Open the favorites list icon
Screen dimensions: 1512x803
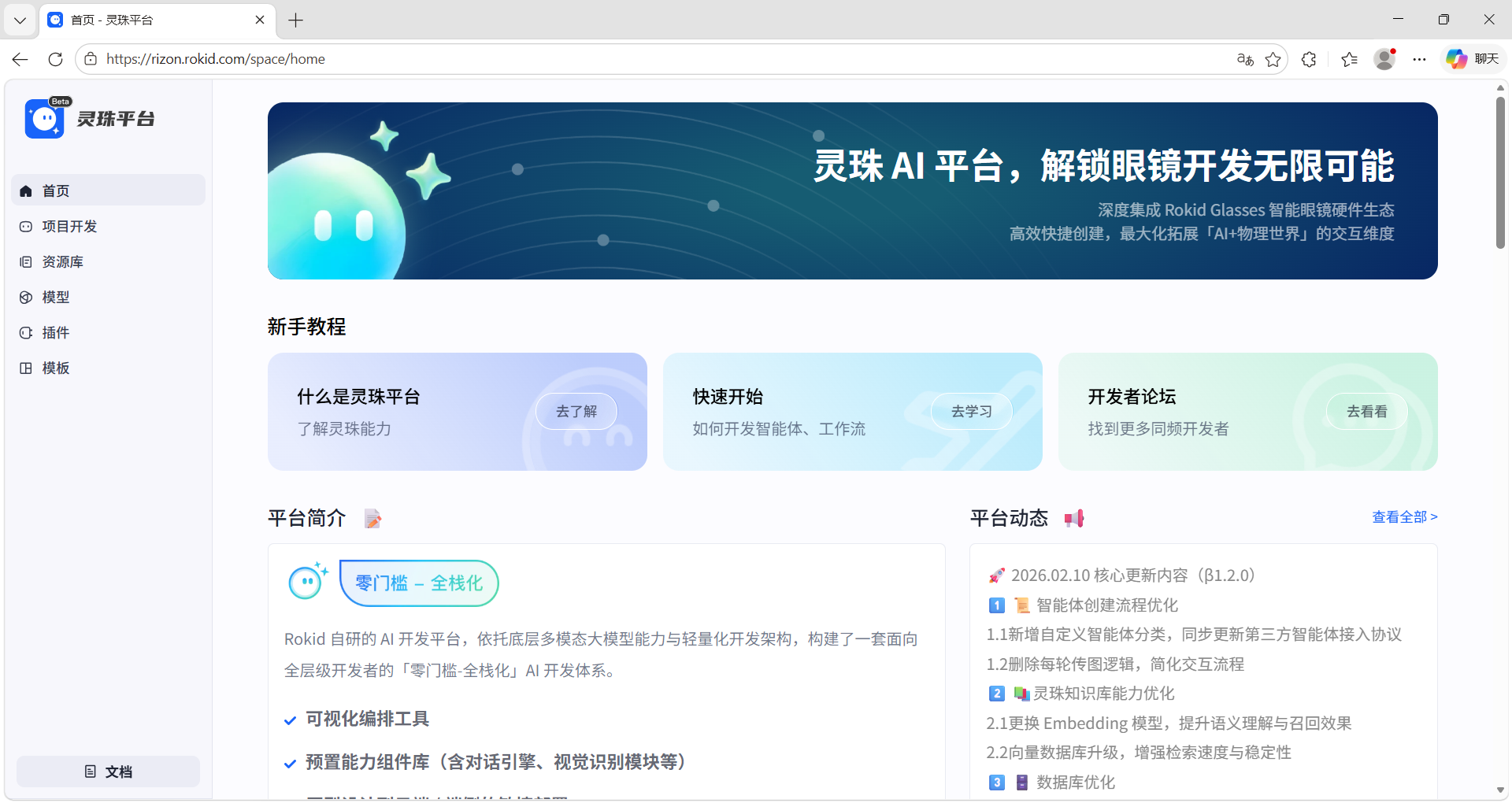tap(1350, 59)
